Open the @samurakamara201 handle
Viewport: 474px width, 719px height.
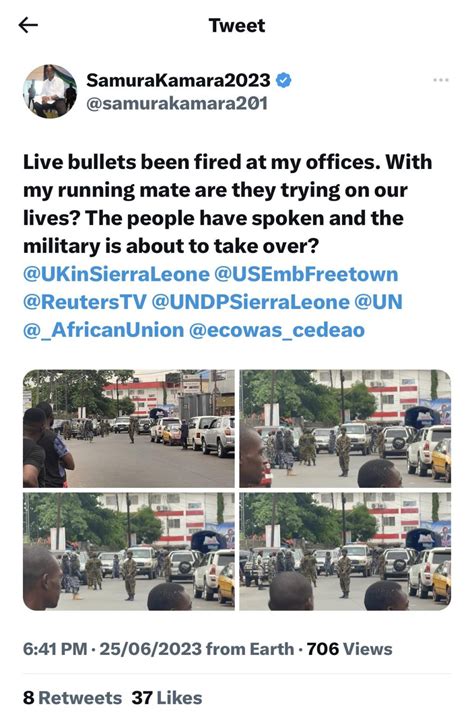(x=177, y=104)
